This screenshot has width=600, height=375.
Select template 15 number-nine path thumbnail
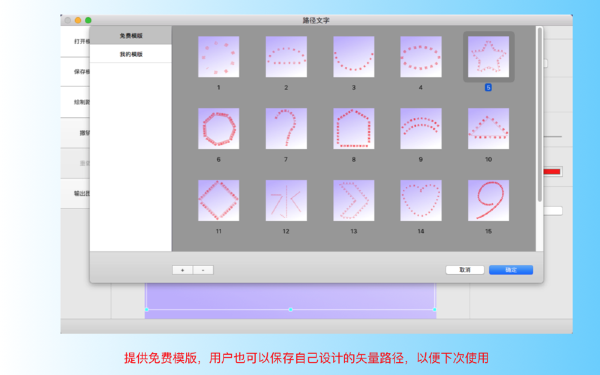coord(489,201)
